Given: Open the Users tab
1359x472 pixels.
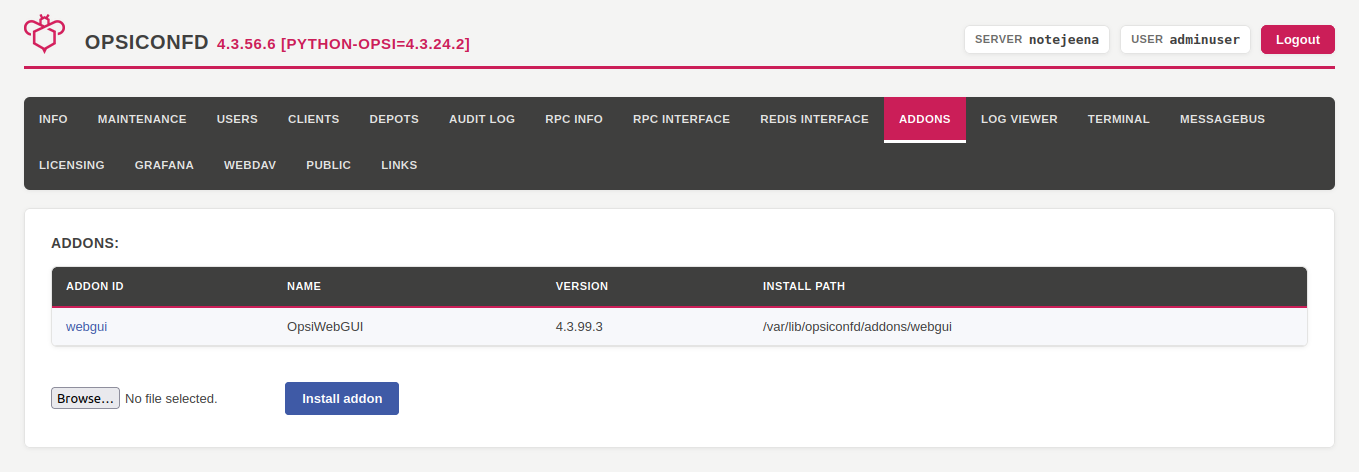Looking at the screenshot, I should [x=237, y=119].
